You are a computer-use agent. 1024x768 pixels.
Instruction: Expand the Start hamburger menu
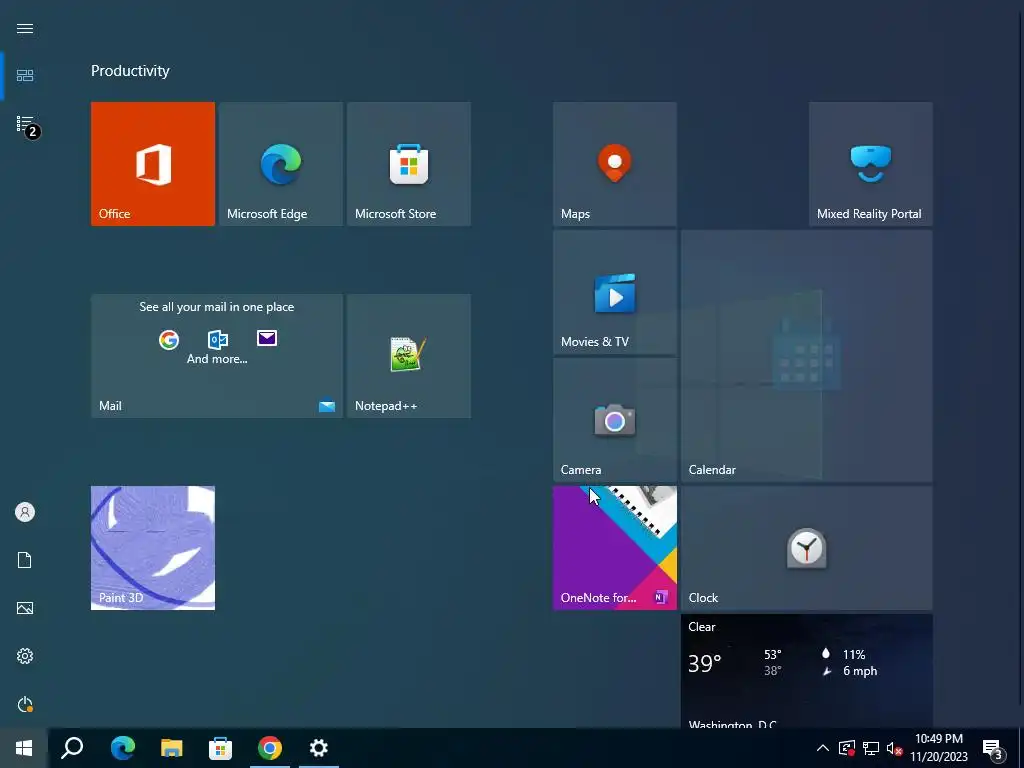(25, 28)
